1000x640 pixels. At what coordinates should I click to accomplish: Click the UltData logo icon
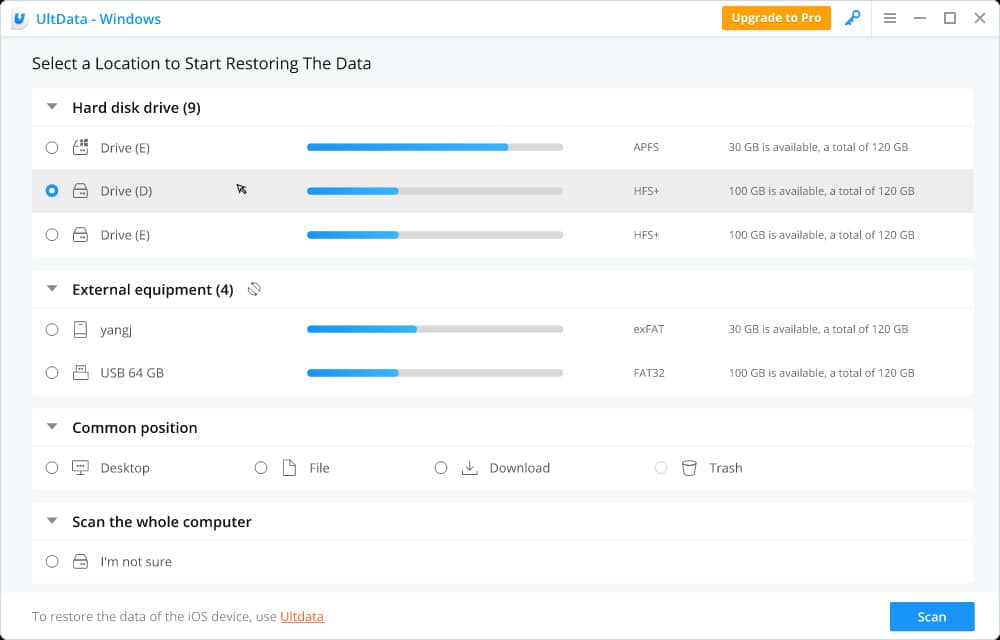[20, 19]
